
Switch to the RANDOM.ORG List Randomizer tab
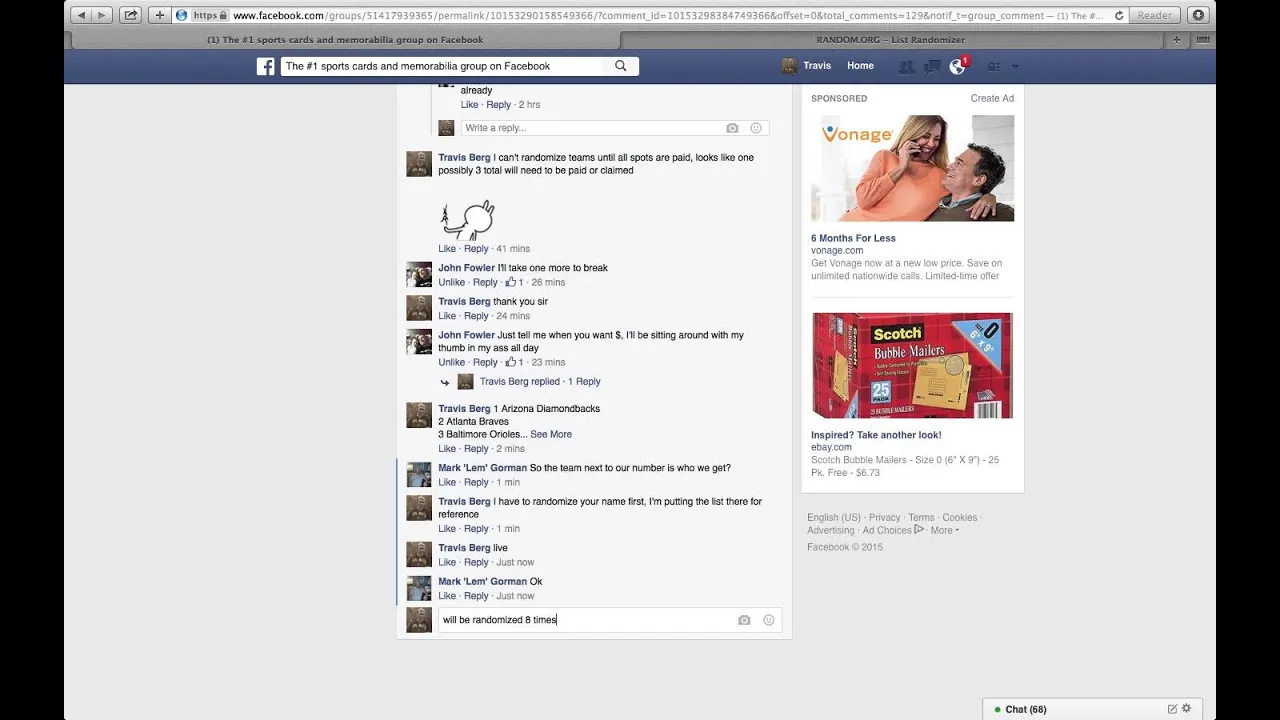click(890, 40)
